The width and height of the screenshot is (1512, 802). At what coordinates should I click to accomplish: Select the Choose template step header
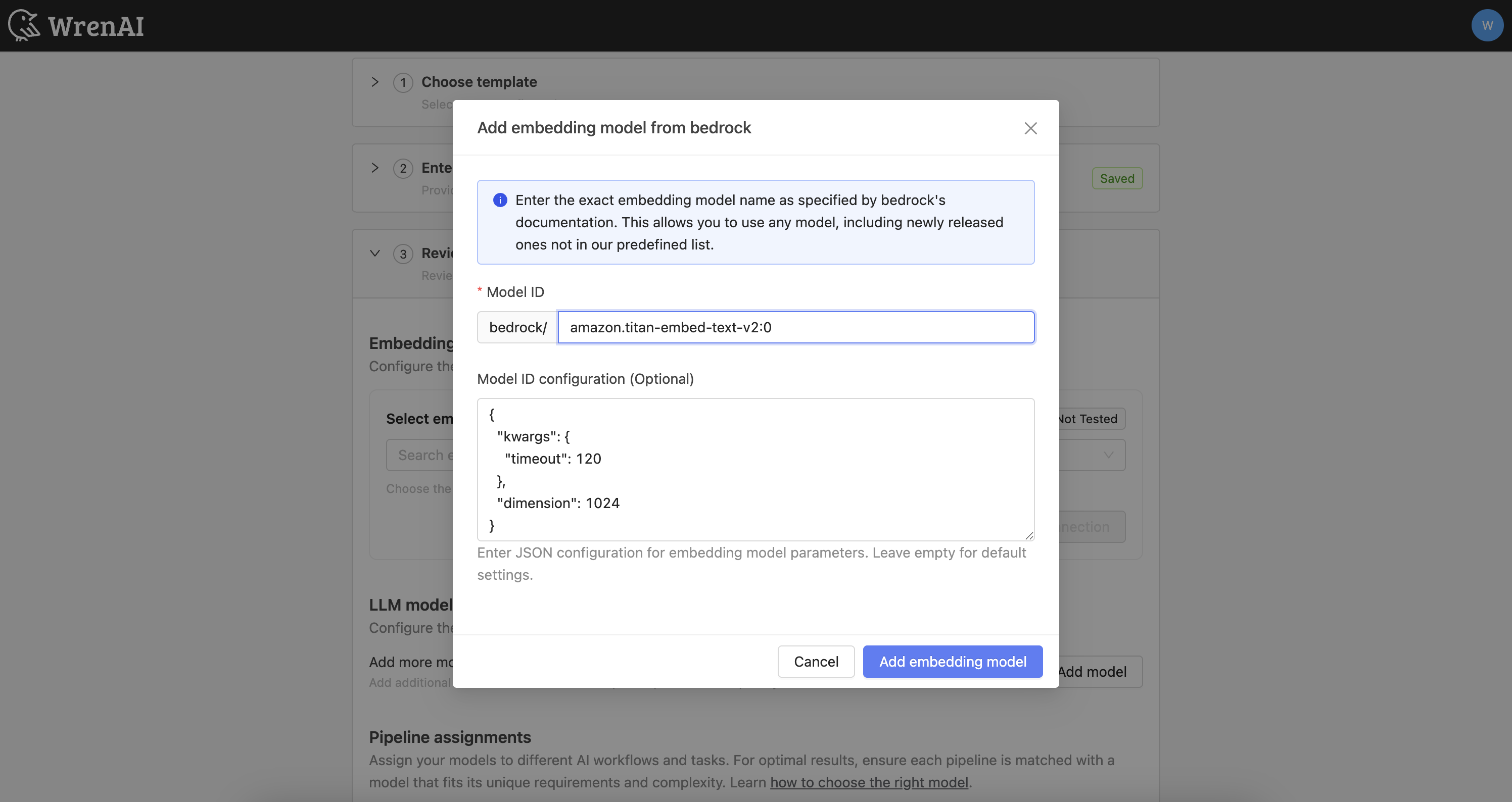tap(479, 81)
